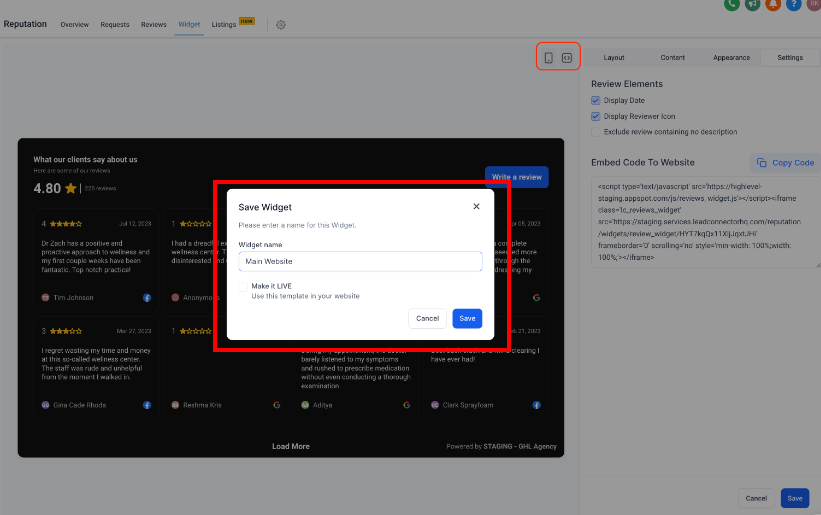
Task: Go to the Reviews tab
Action: click(x=153, y=25)
